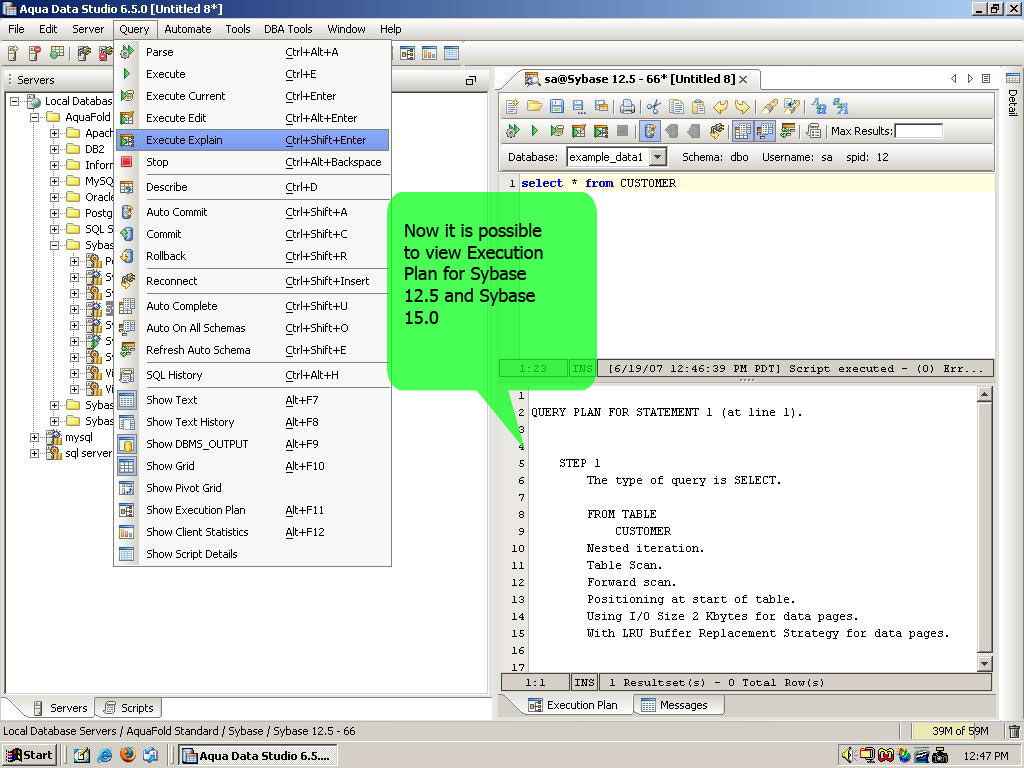This screenshot has height=768, width=1024.
Task: Click the Firefox quick launch icon
Action: 128,756
